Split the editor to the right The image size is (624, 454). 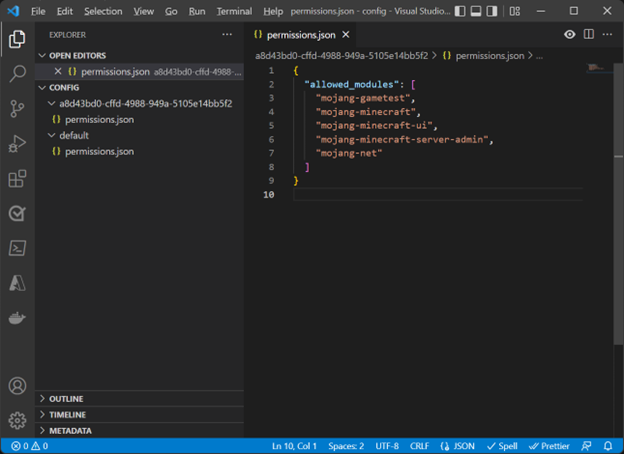tap(589, 35)
